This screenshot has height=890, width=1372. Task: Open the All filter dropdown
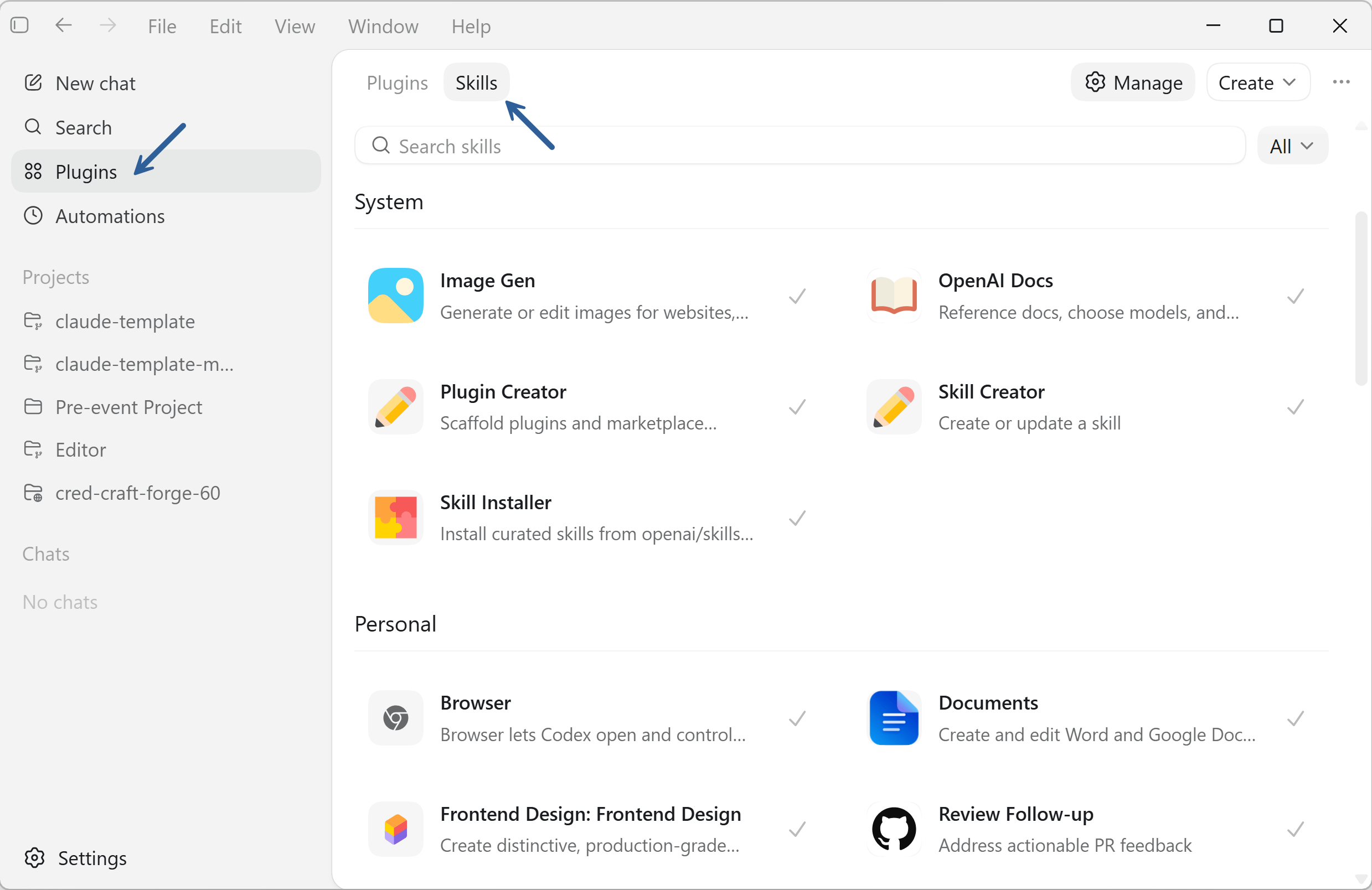(x=1292, y=146)
